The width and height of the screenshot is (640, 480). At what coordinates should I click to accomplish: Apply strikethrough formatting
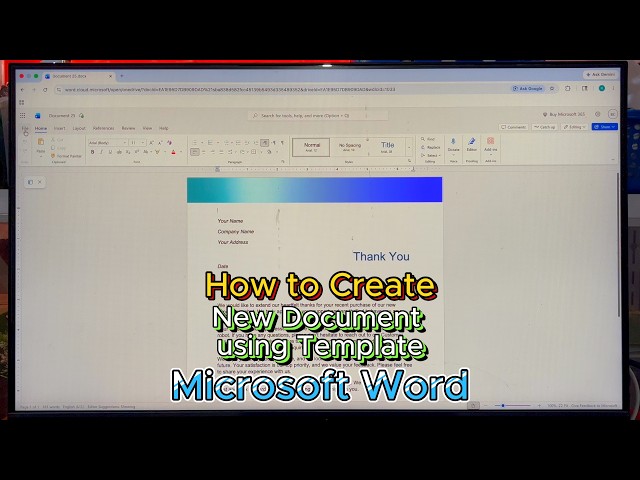(119, 152)
